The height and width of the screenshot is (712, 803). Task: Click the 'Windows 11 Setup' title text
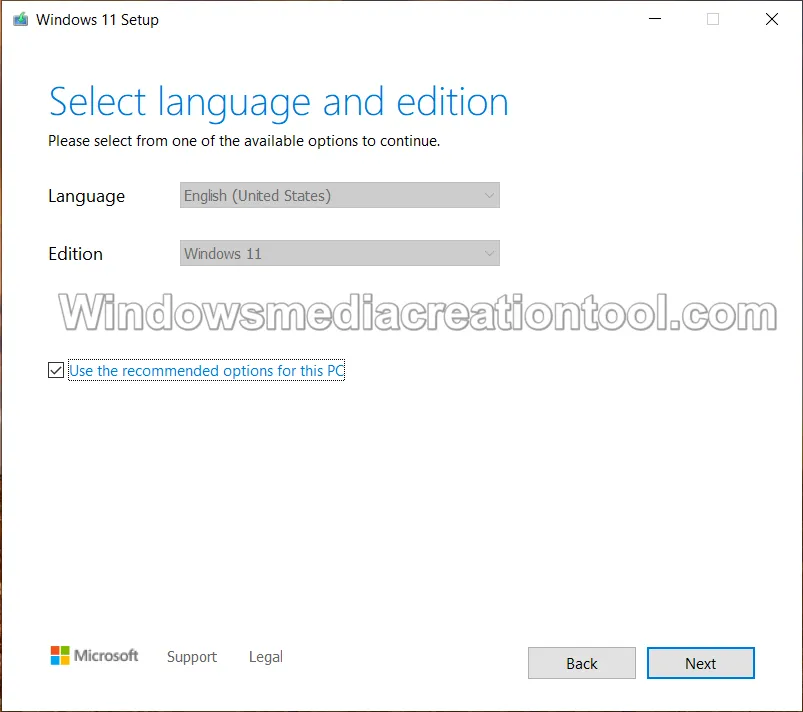click(x=97, y=19)
